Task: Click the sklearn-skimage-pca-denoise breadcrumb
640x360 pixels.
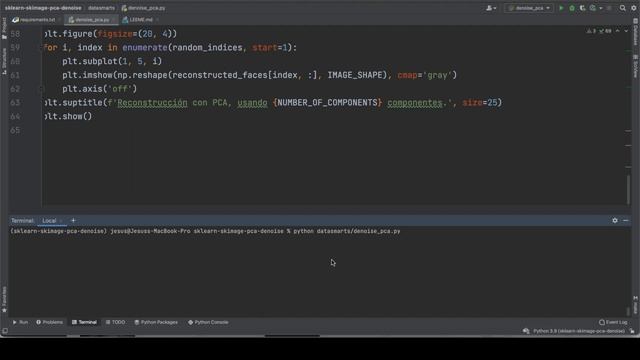Action: click(43, 8)
